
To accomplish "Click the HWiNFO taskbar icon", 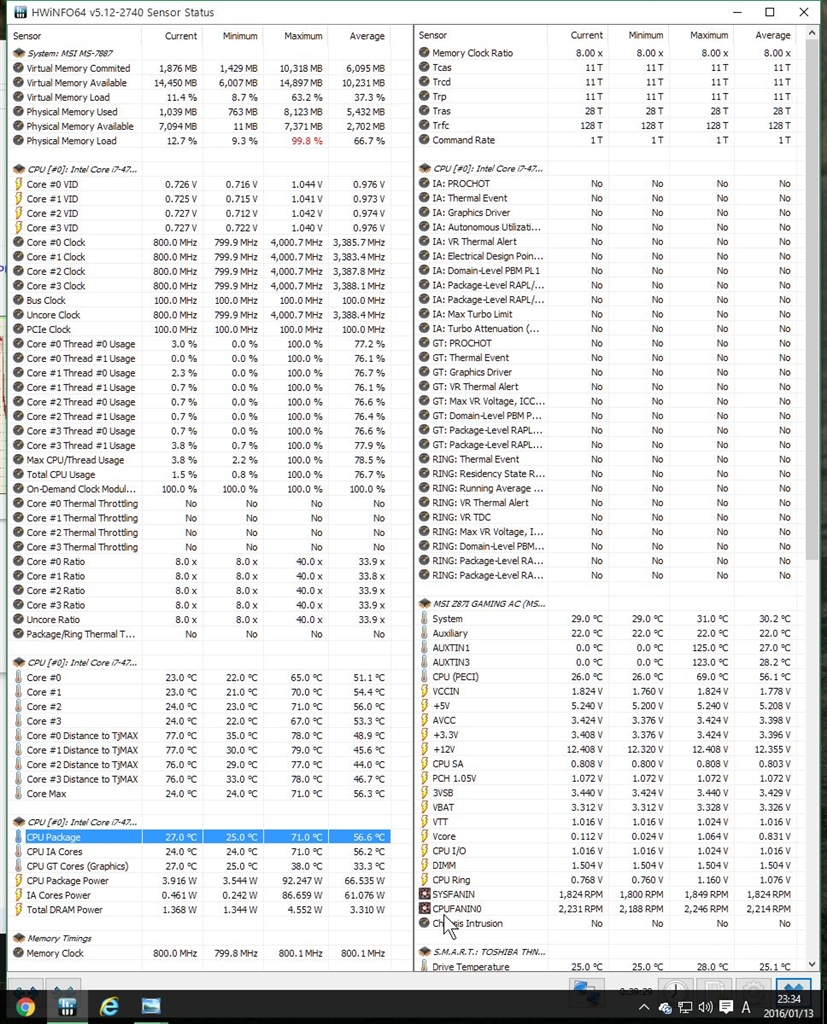I will [67, 1006].
